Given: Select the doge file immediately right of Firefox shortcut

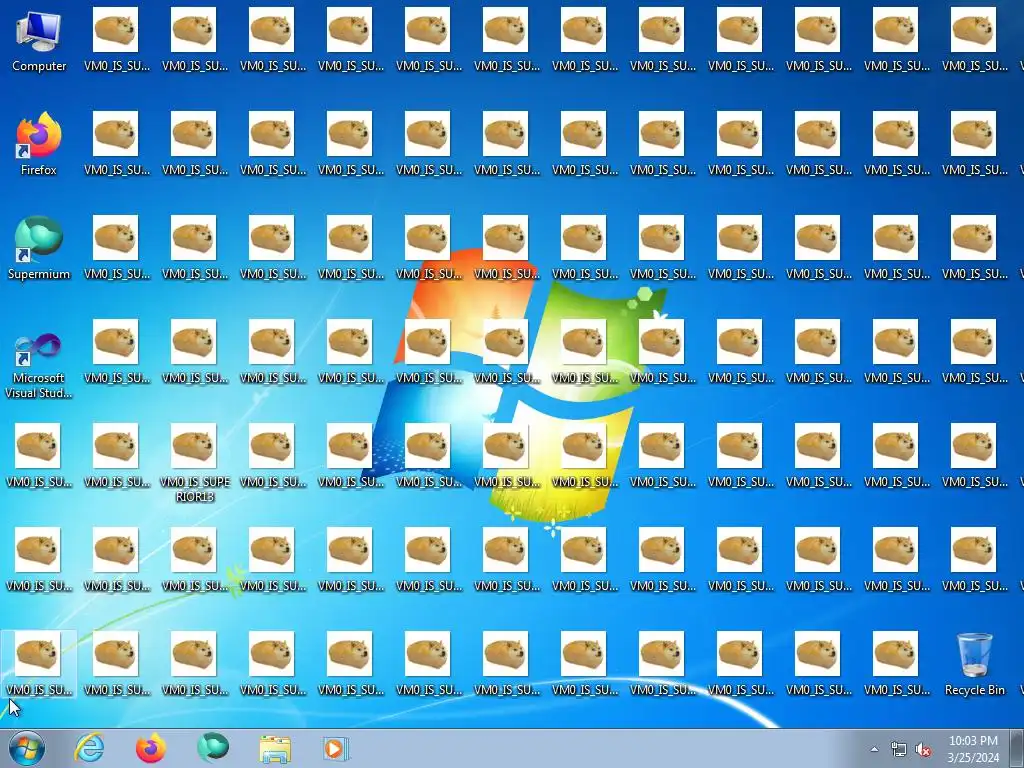Looking at the screenshot, I should point(116,144).
